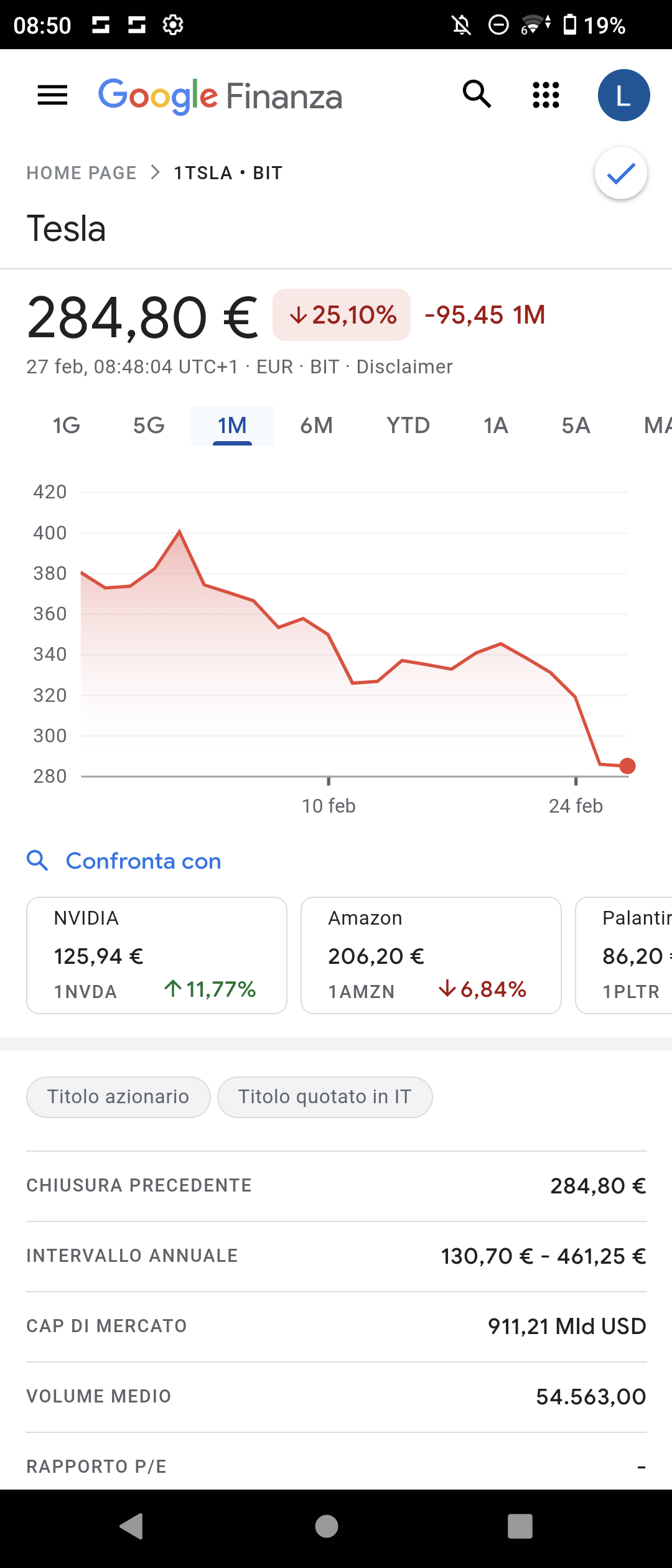Switch chart to 6M range

click(x=316, y=426)
